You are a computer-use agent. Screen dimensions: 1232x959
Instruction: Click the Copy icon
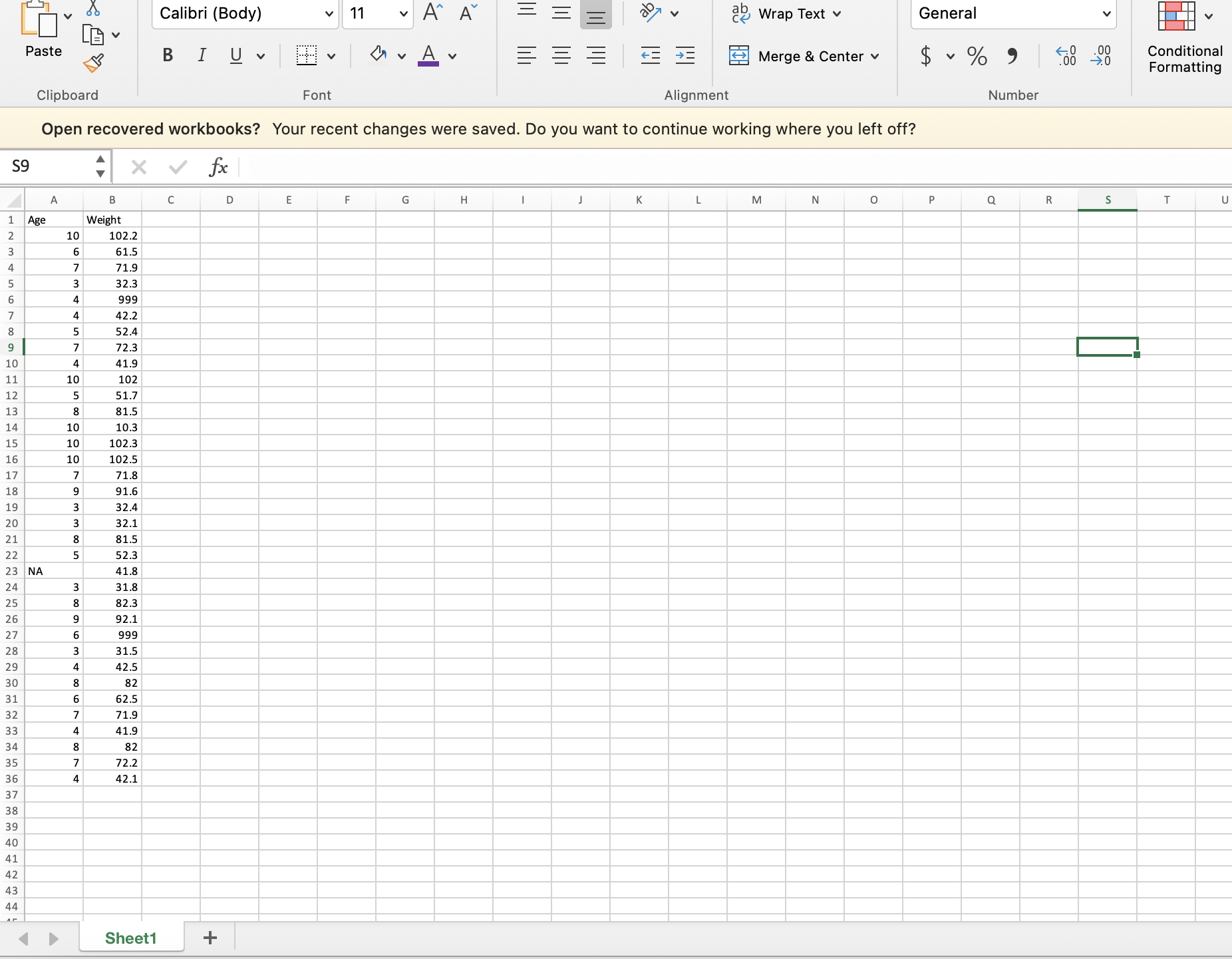pyautogui.click(x=93, y=35)
